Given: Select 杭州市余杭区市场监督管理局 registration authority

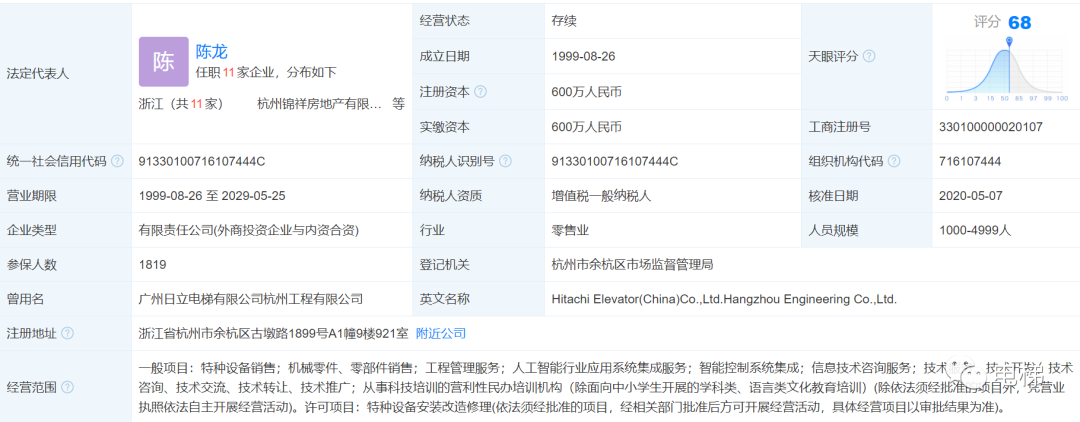Looking at the screenshot, I should (x=632, y=264).
